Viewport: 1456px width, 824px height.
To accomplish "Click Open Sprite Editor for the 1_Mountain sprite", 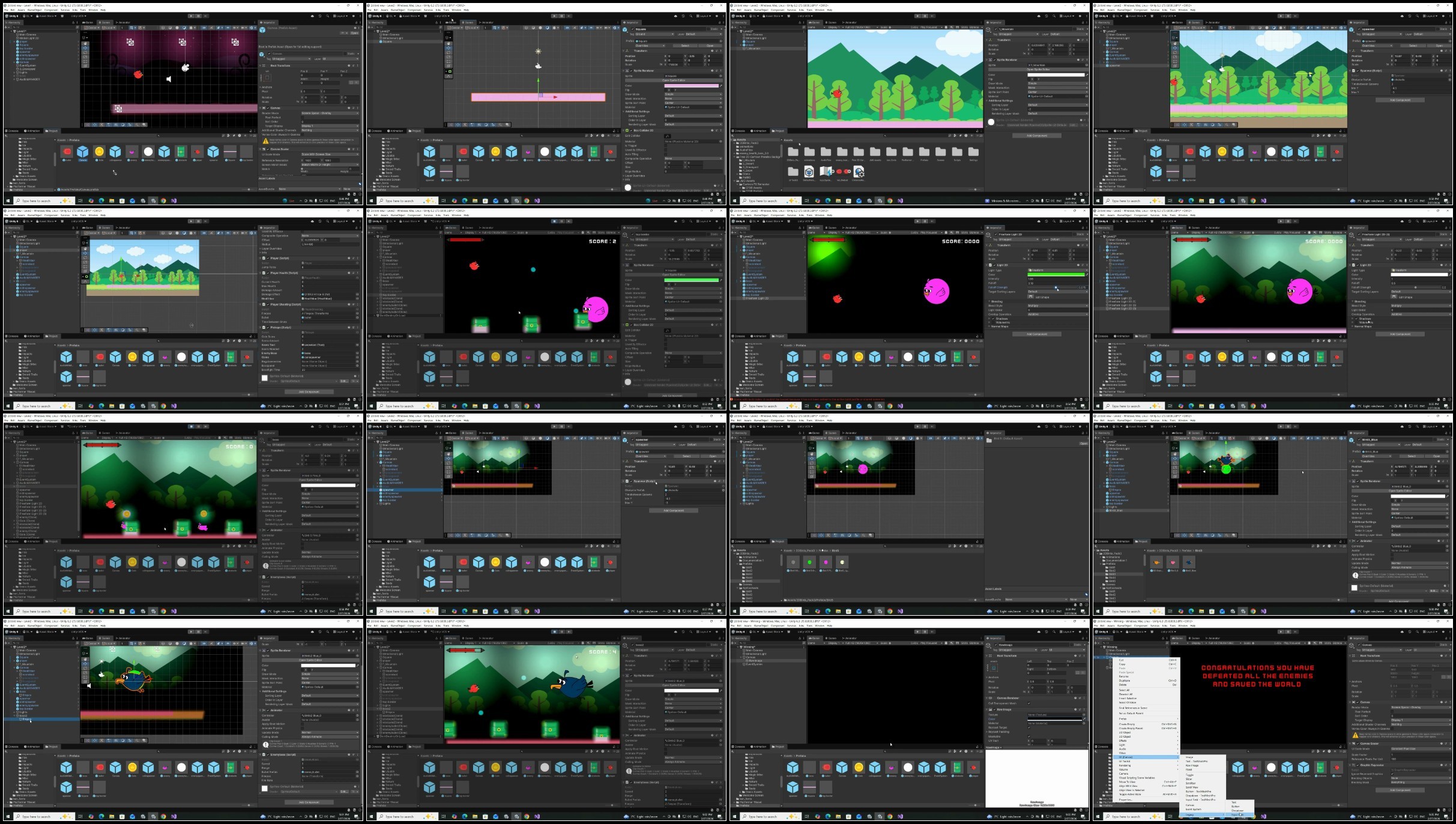I will pos(1038,70).
